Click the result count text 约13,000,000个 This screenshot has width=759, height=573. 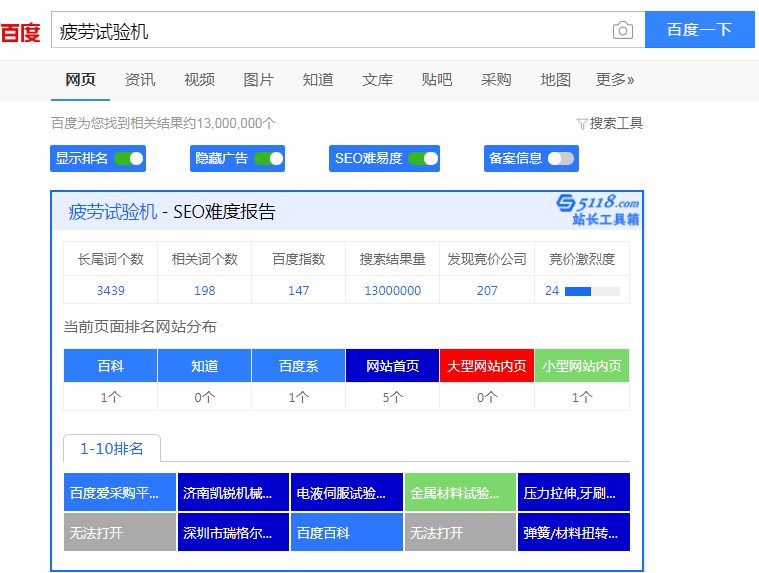point(230,123)
